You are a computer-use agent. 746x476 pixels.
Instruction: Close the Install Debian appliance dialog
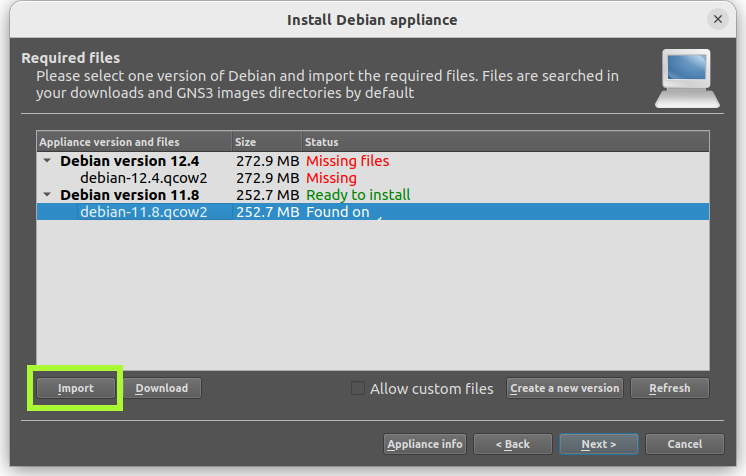[718, 19]
